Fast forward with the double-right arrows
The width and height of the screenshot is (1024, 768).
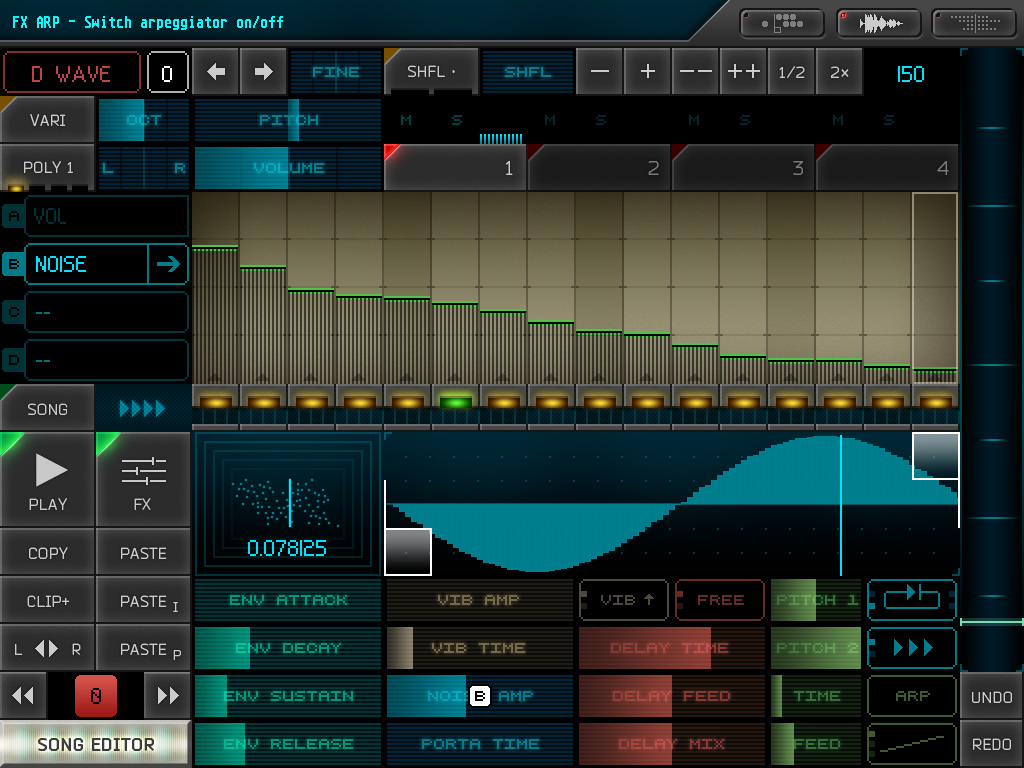tap(168, 696)
